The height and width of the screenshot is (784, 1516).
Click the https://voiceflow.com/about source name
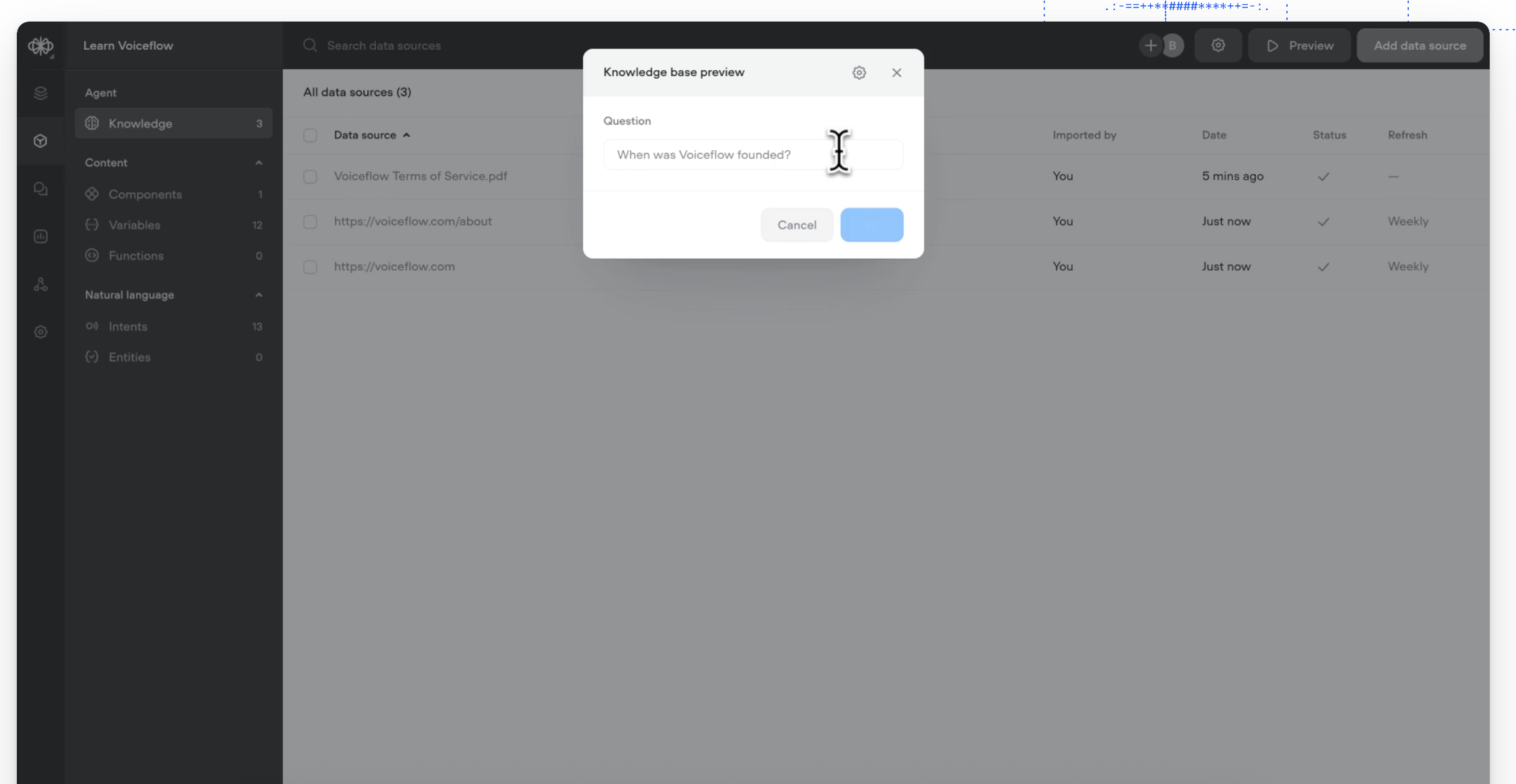coord(413,221)
